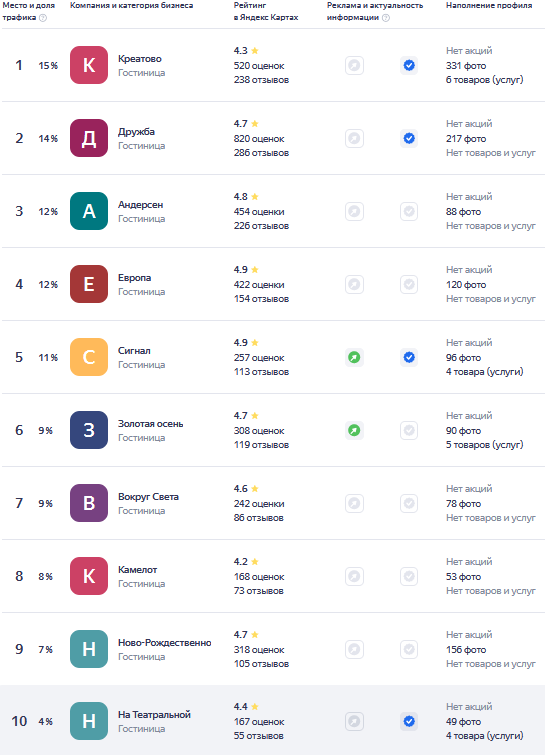Image resolution: width=545 pixels, height=755 pixels.
Task: Click the Рейтинг в Яндекс Картах column header
Action: coord(266,11)
